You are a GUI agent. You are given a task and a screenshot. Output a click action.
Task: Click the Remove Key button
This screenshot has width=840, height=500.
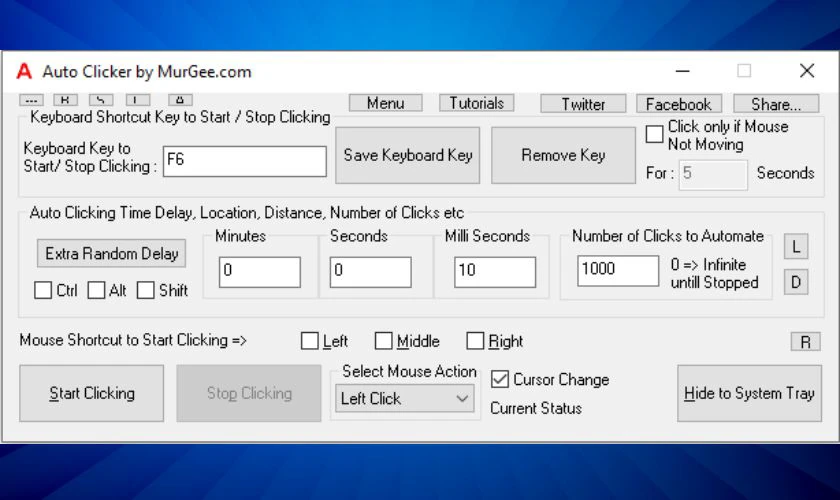pos(564,155)
